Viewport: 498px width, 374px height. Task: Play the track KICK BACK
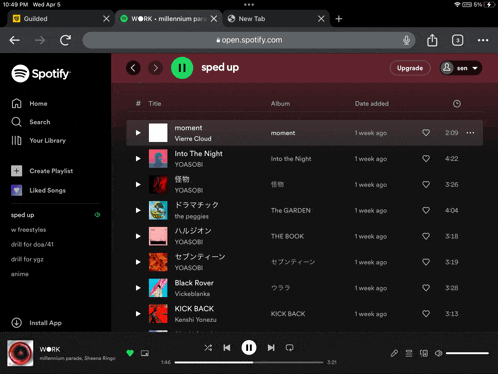[x=138, y=314]
